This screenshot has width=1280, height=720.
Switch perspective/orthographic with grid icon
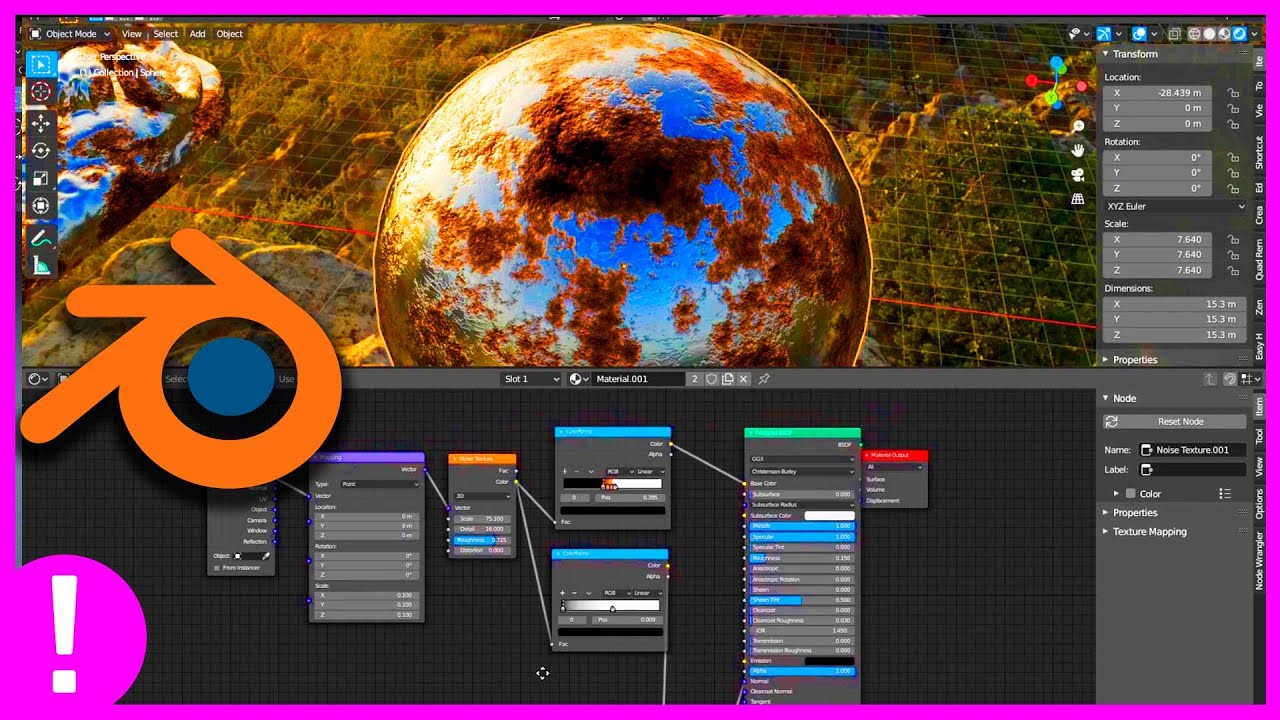[1078, 199]
